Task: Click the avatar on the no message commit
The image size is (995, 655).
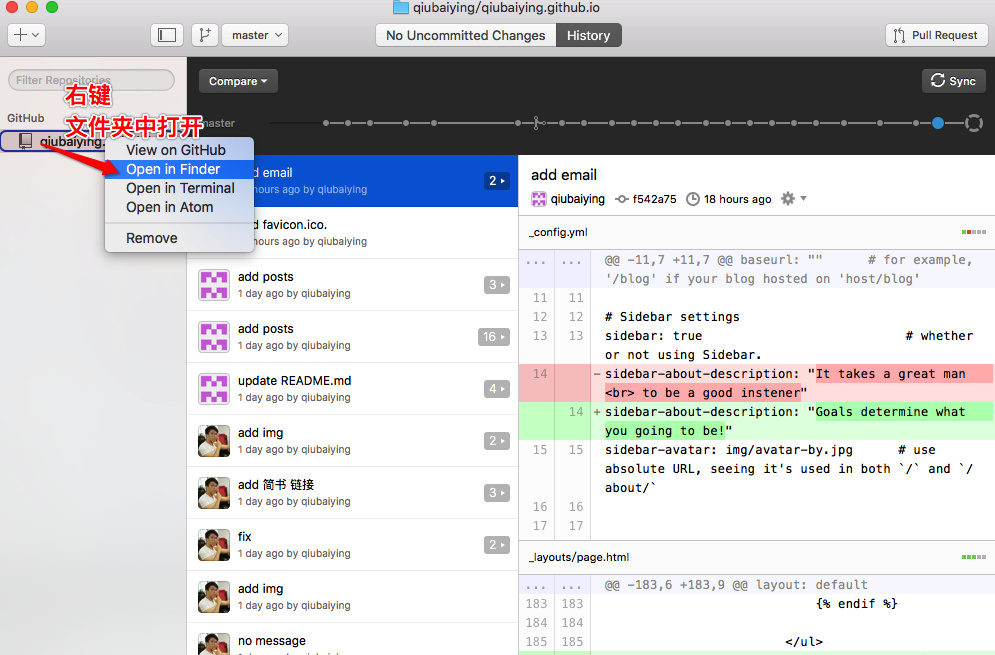Action: pos(214,644)
